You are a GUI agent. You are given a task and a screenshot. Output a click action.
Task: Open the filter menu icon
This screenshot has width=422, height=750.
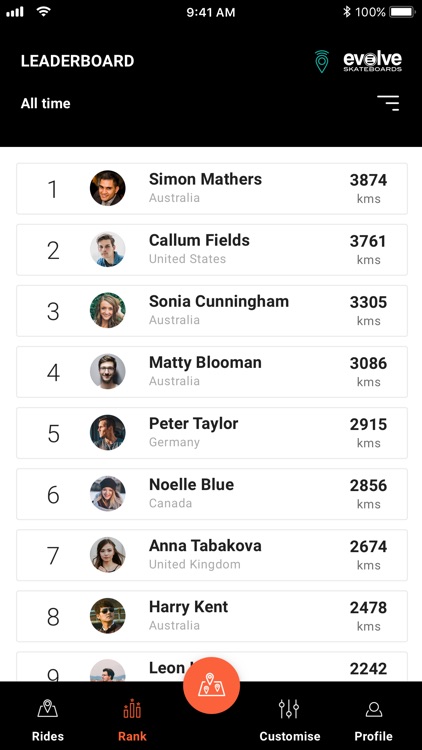(388, 103)
